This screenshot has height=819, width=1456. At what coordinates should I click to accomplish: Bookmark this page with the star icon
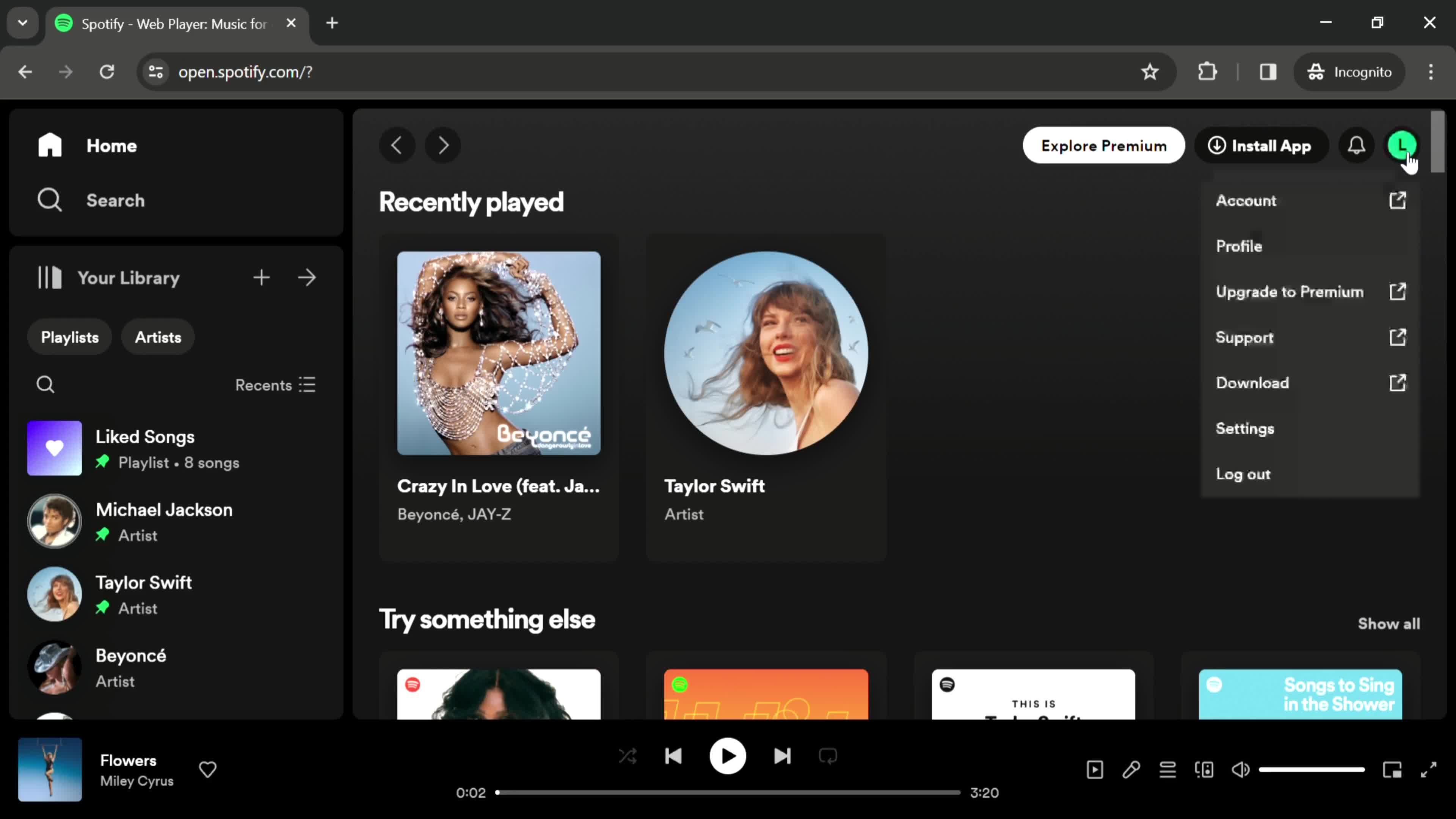1150,72
